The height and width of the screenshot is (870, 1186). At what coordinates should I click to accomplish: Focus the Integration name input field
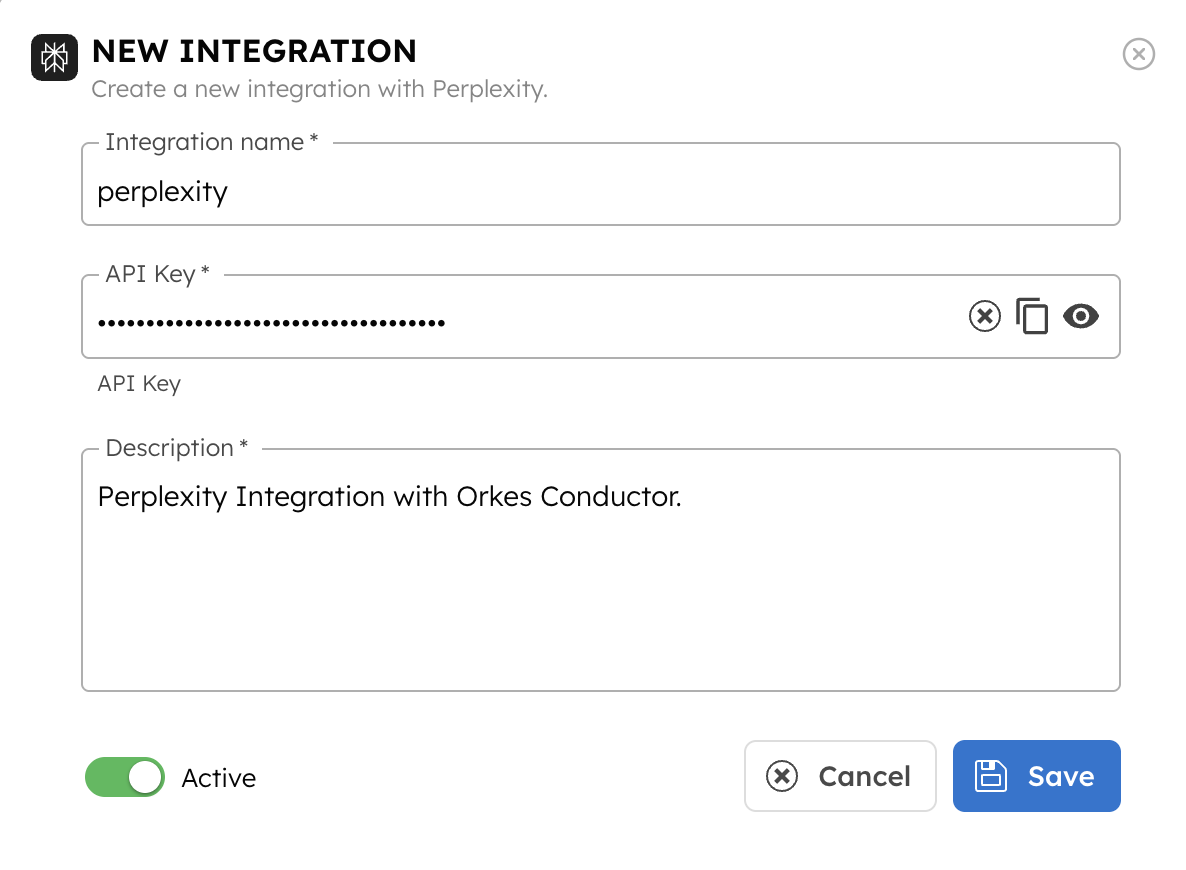pos(600,191)
